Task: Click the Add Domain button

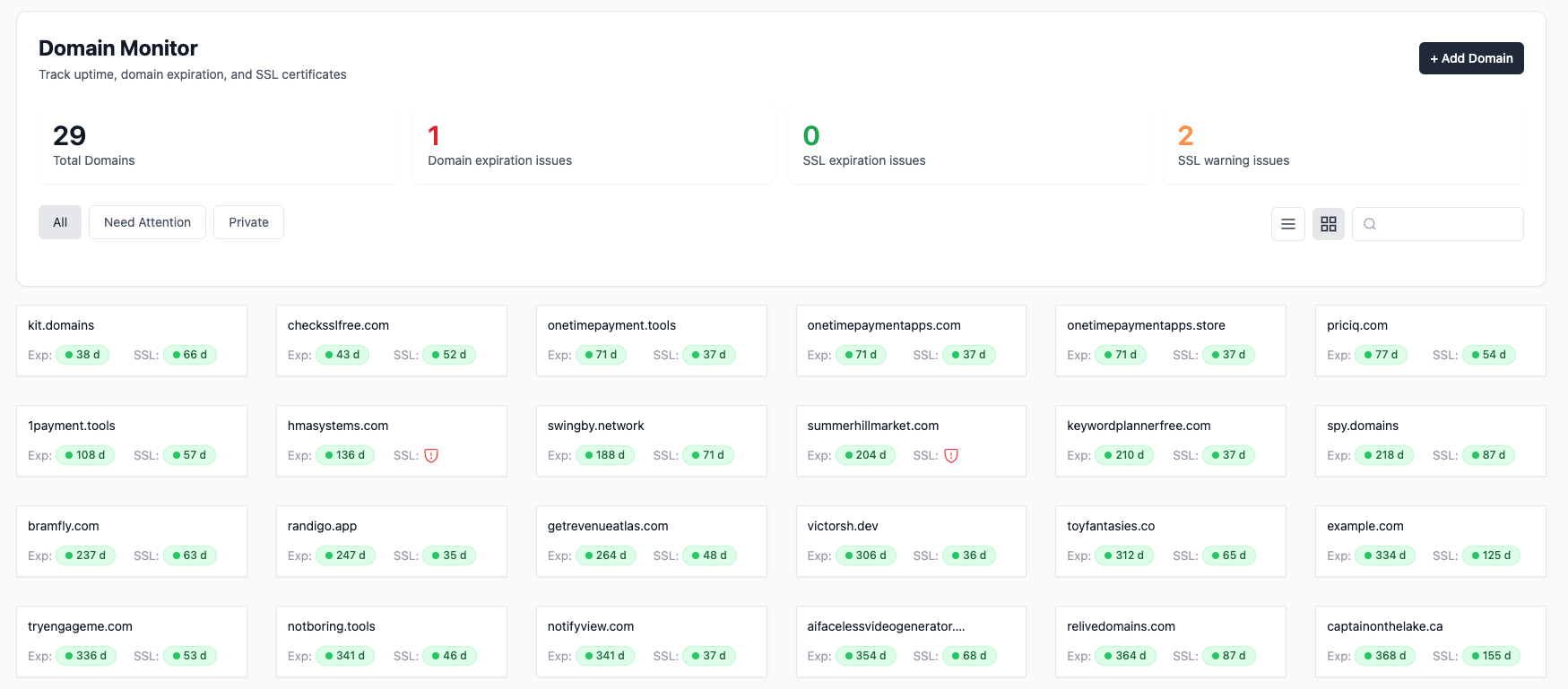Action: pos(1470,58)
